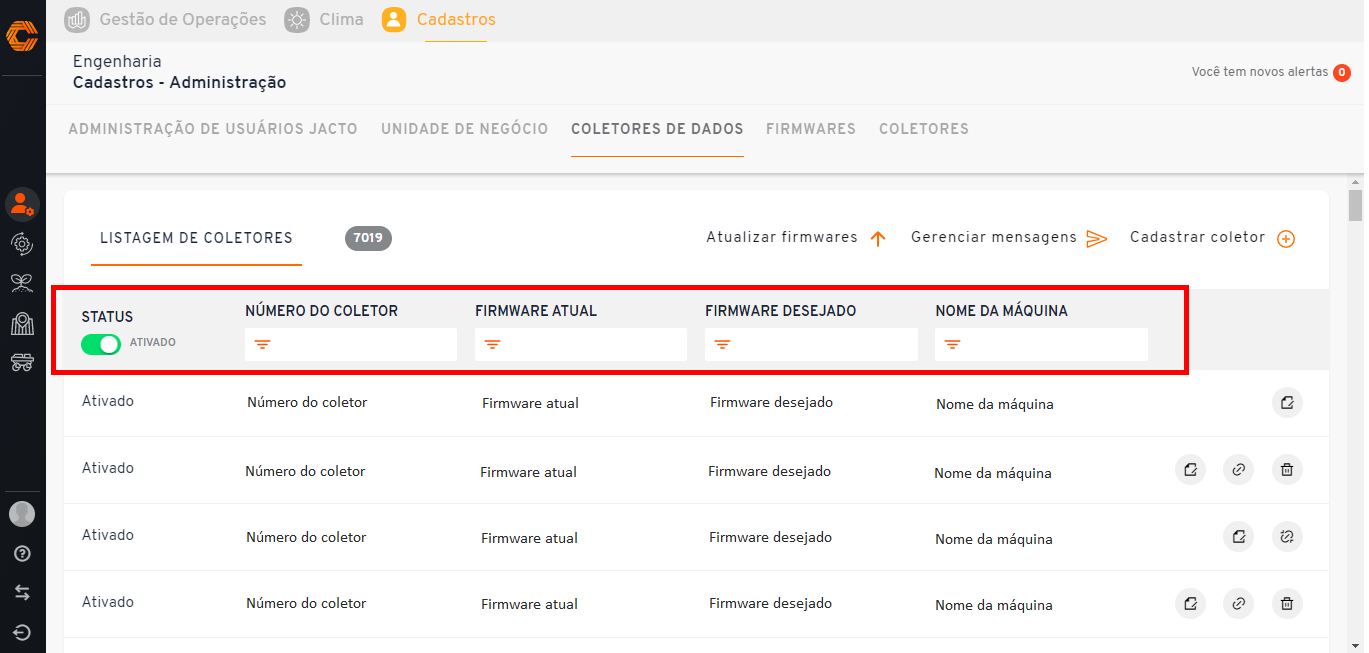
Task: Open the Cadastros module
Action: (439, 19)
